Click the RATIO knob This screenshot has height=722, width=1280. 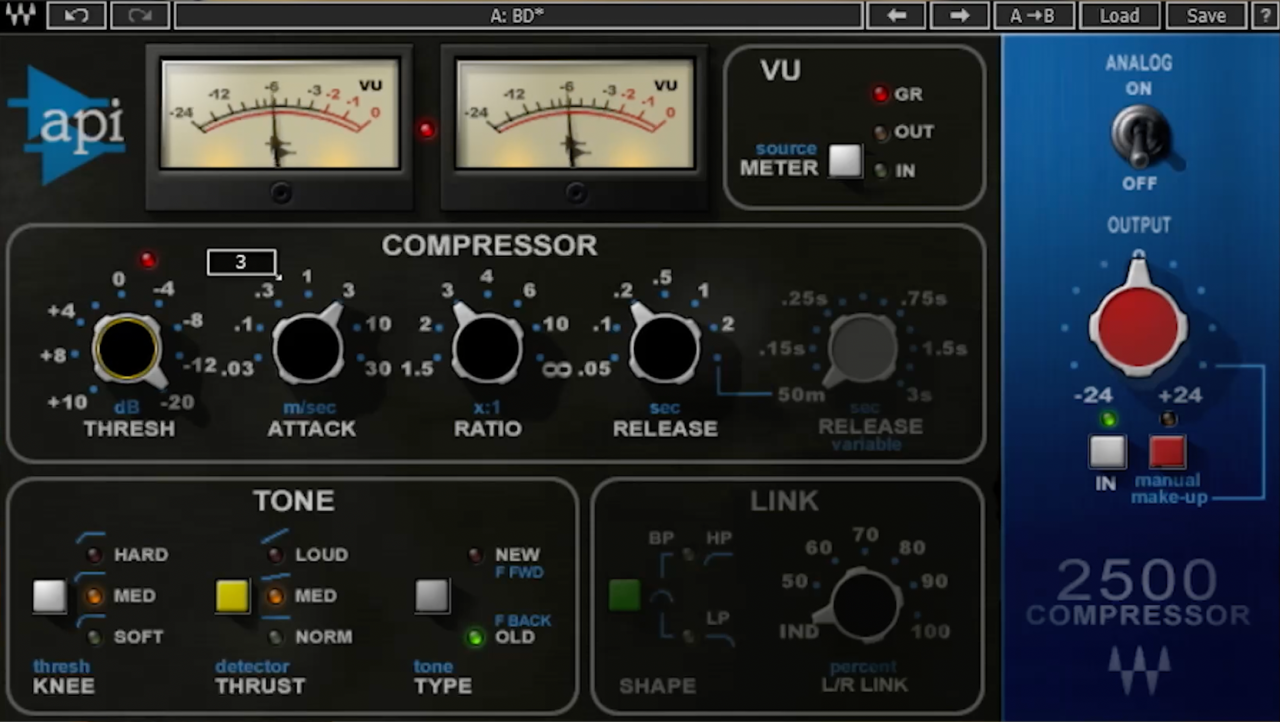pos(487,349)
